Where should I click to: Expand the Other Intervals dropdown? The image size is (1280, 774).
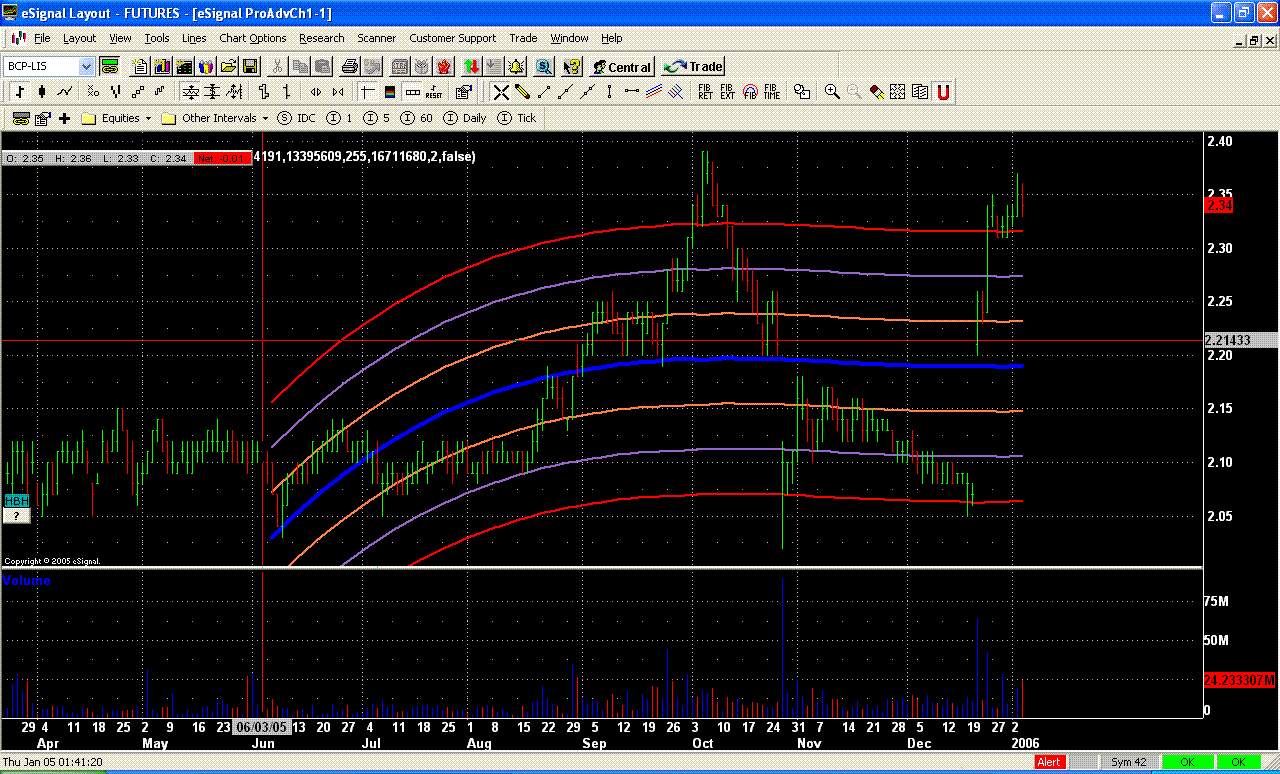pyautogui.click(x=266, y=118)
